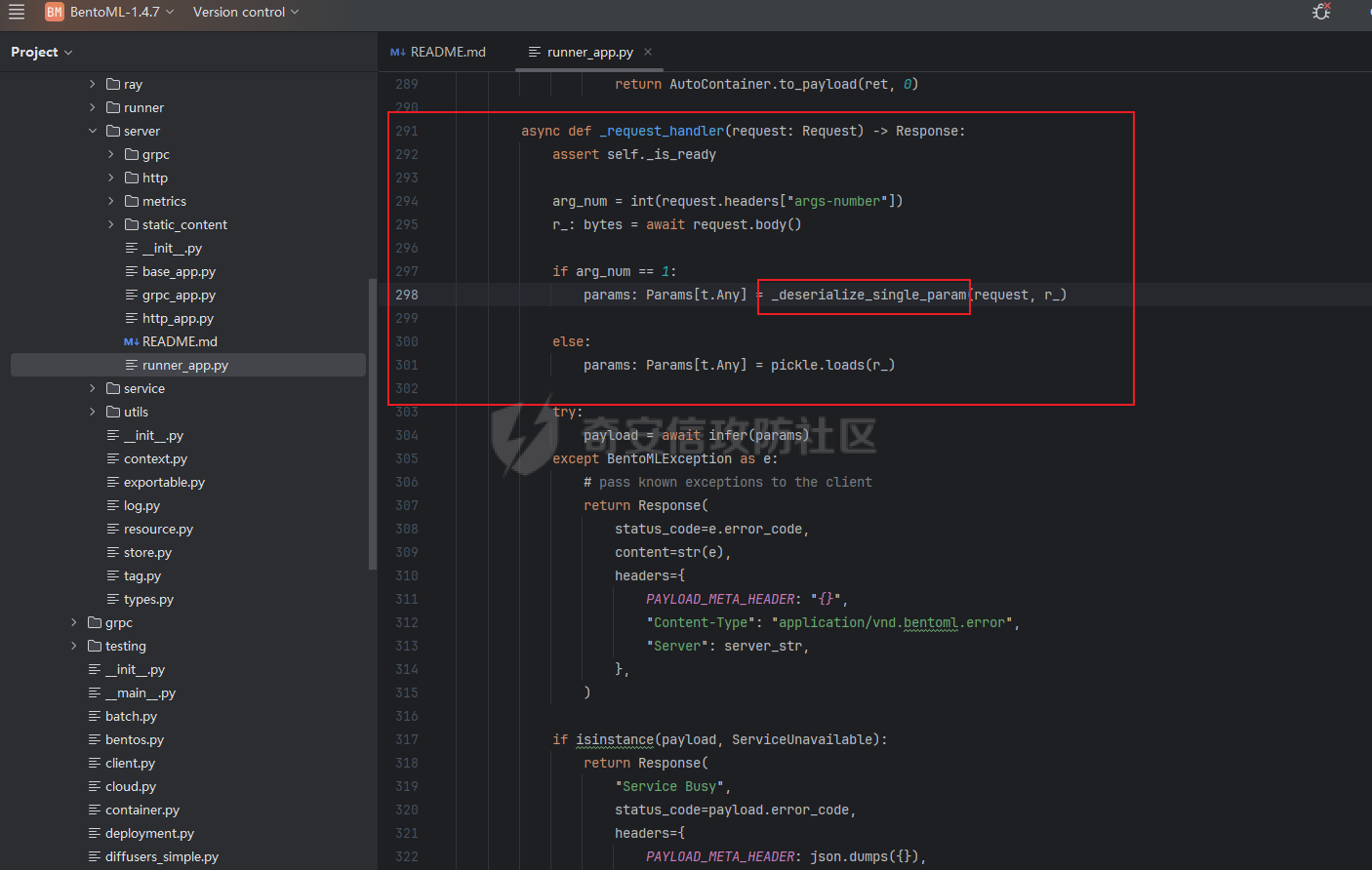Open the Version control dropdown
This screenshot has width=1372, height=870.
click(x=246, y=12)
